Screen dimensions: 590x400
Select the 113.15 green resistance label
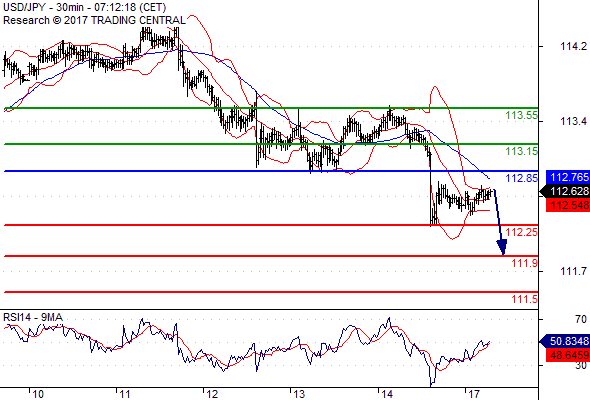[x=522, y=151]
